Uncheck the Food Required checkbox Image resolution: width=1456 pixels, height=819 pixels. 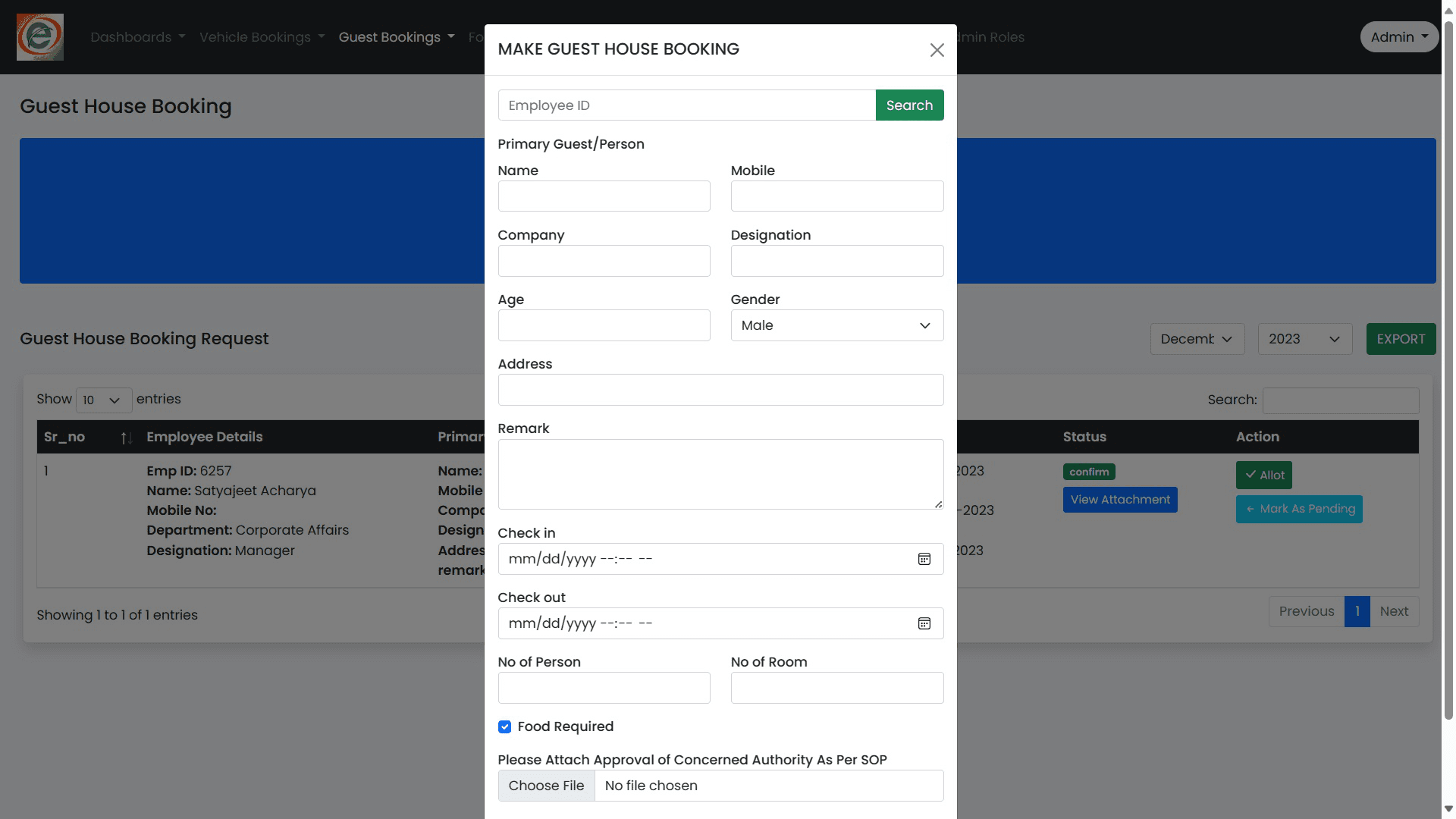504,726
